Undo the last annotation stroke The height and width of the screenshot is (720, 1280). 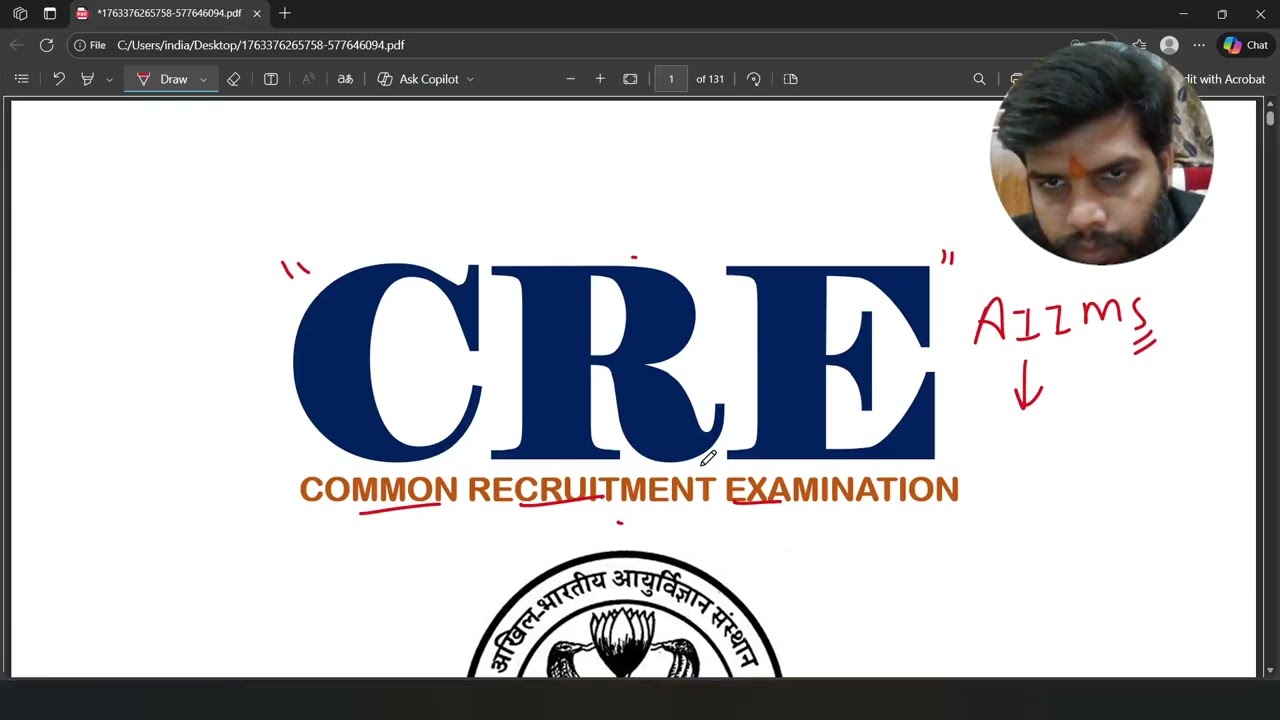59,79
